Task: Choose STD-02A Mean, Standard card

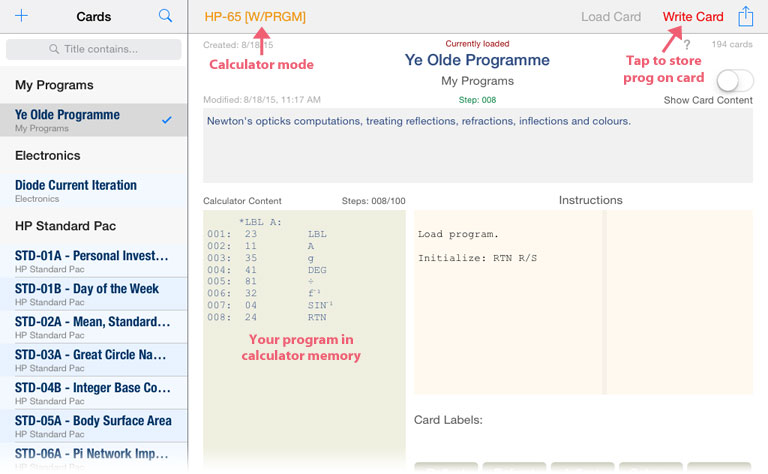Action: point(93,327)
